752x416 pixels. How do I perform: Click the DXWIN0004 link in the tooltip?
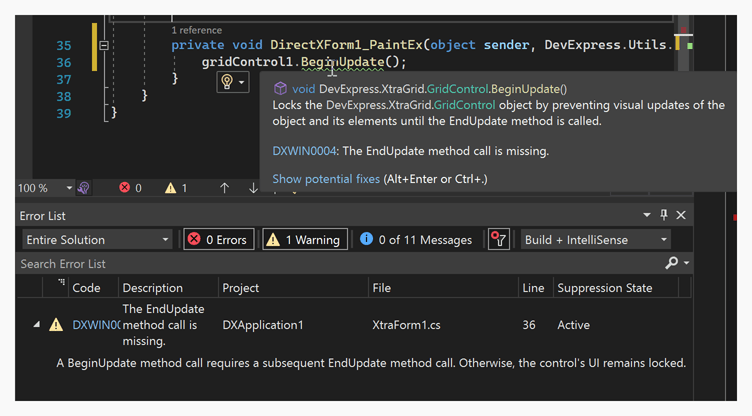(304, 151)
